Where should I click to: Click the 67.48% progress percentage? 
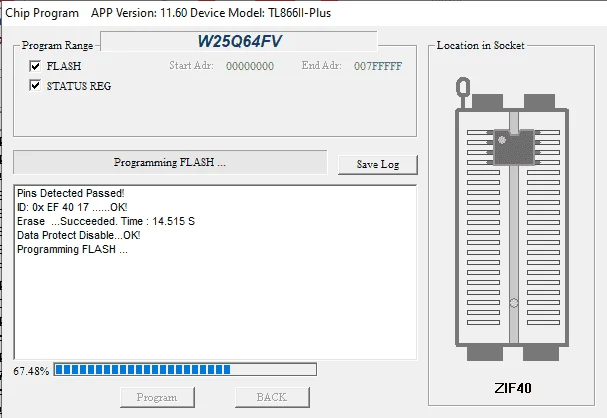(x=31, y=371)
